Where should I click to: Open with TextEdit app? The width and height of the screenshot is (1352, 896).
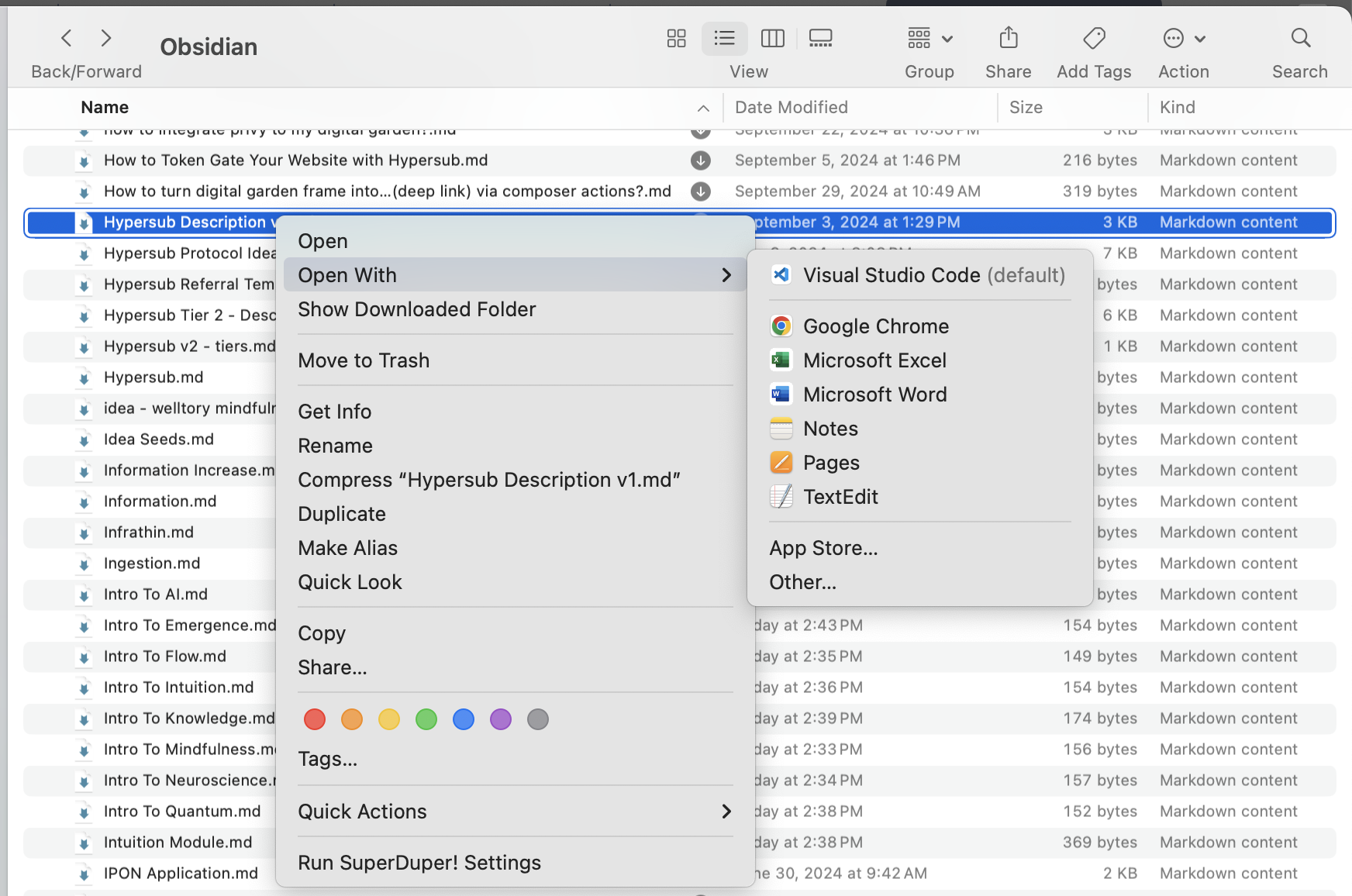click(919, 497)
